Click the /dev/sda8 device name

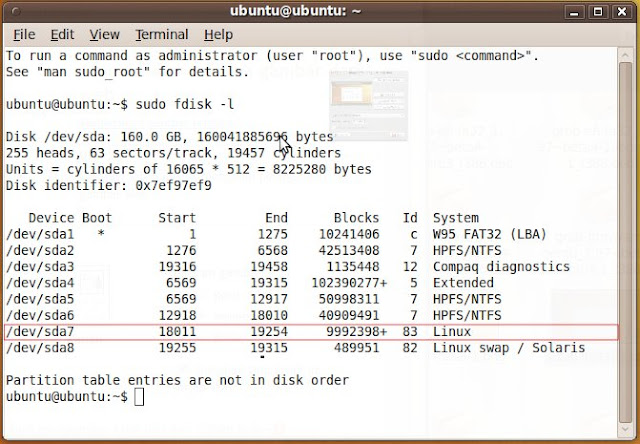point(40,348)
